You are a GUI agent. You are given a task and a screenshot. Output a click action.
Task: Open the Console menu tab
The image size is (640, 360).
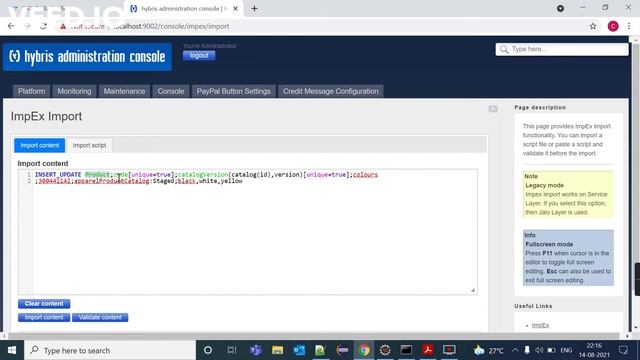click(171, 91)
